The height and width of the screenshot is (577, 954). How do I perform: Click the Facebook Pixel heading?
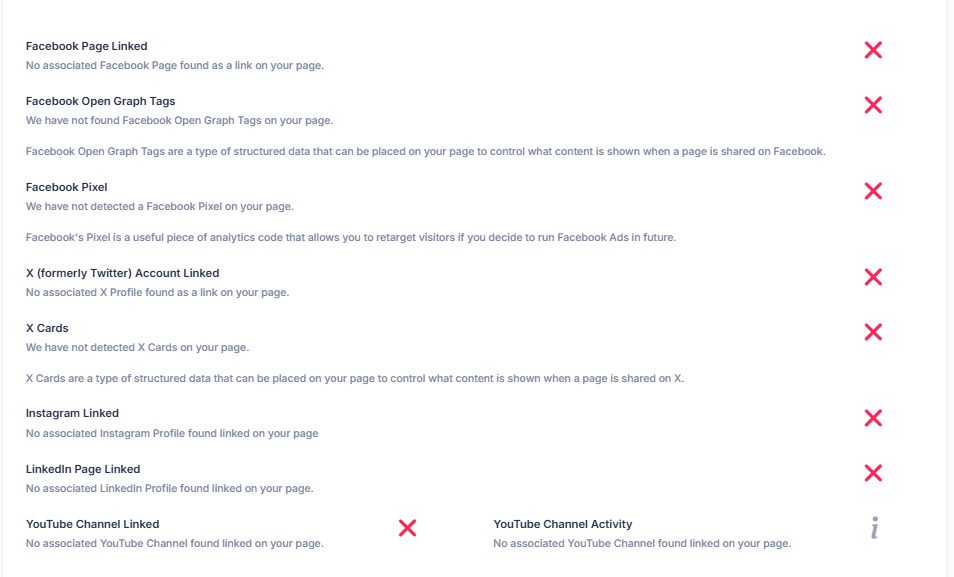click(67, 187)
